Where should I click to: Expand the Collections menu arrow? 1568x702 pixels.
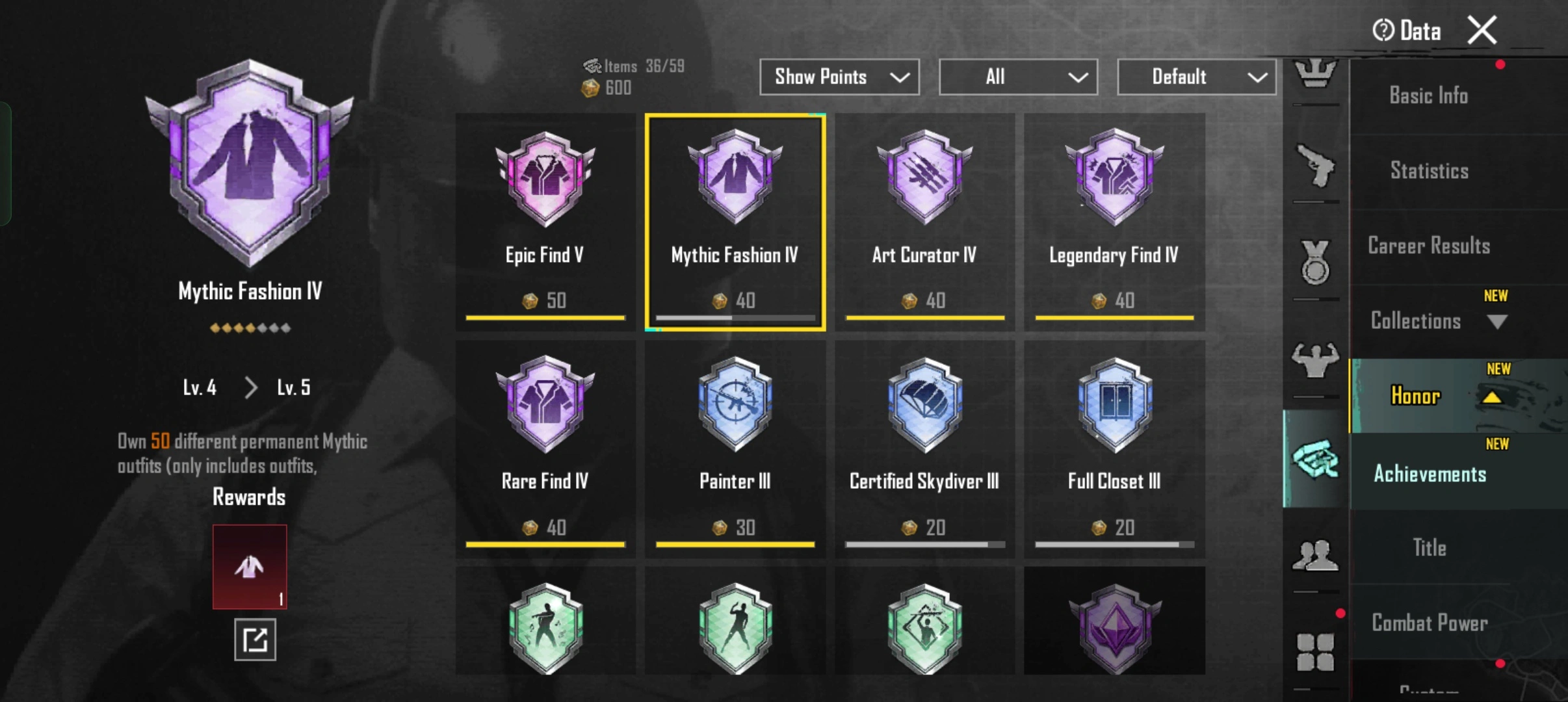(x=1496, y=322)
